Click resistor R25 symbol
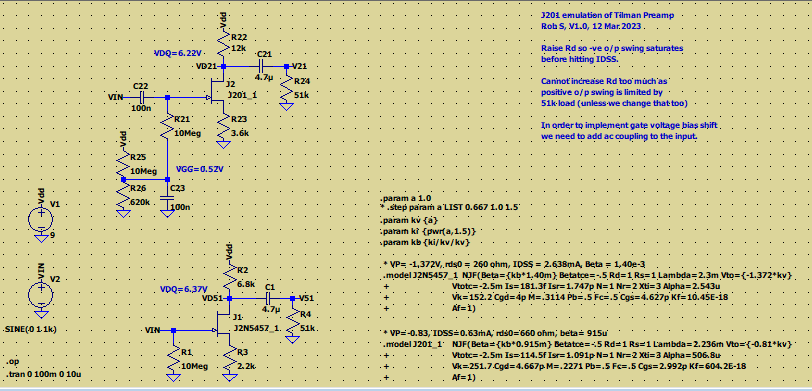Image resolution: width=812 pixels, height=391 pixels. (x=123, y=164)
